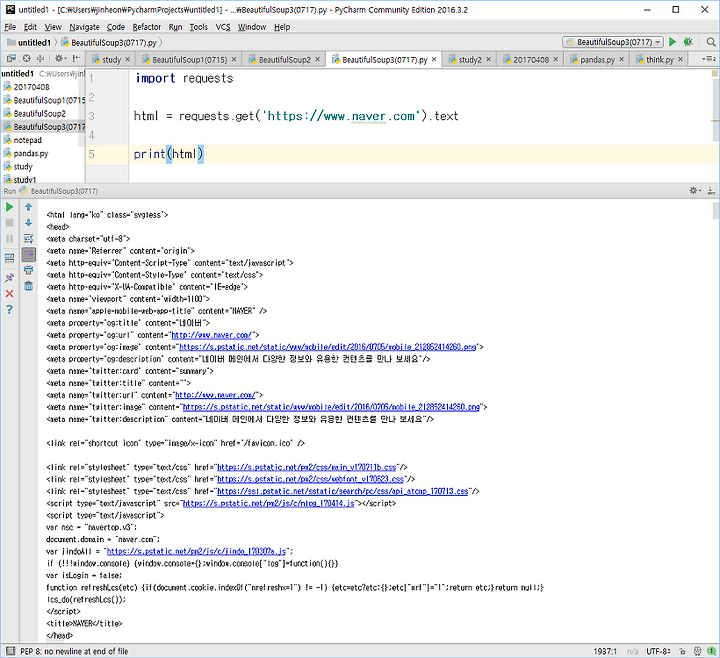Open the Refactor menu

[146, 27]
